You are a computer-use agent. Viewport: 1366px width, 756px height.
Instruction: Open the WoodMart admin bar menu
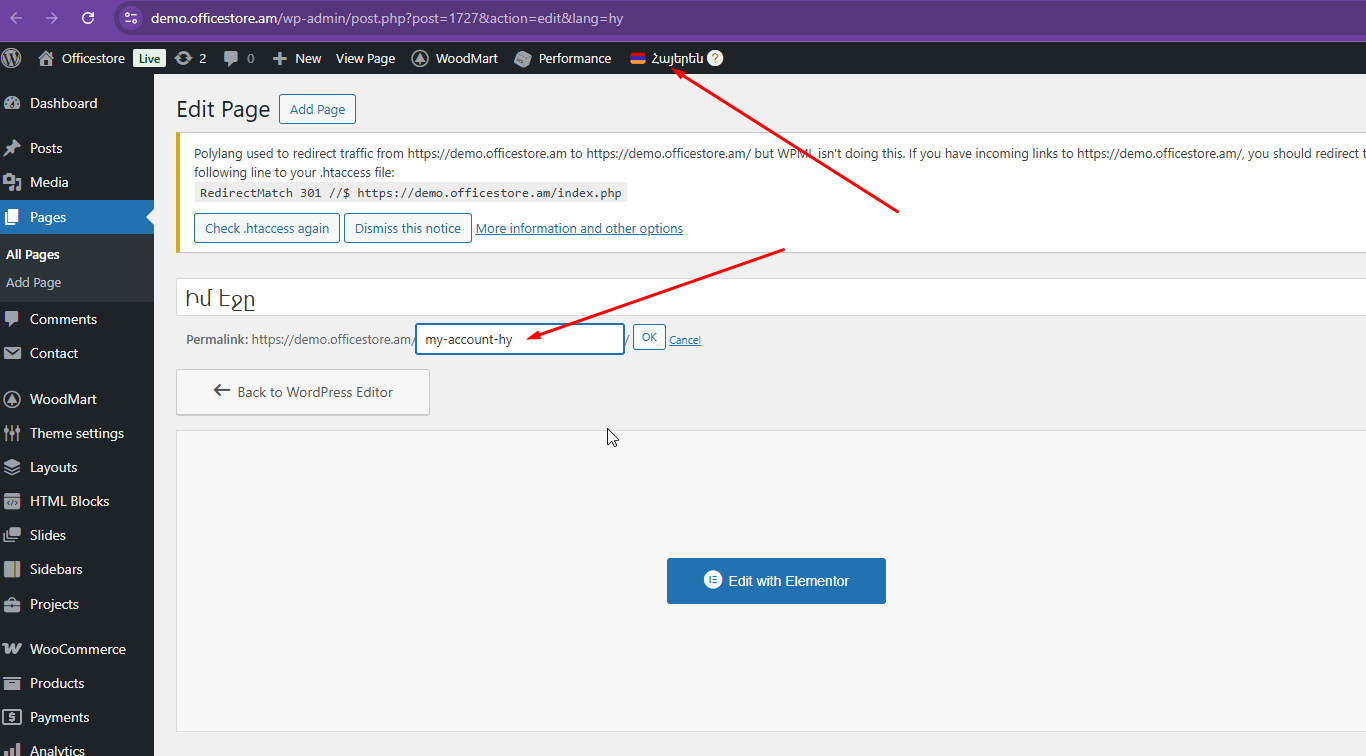point(455,58)
